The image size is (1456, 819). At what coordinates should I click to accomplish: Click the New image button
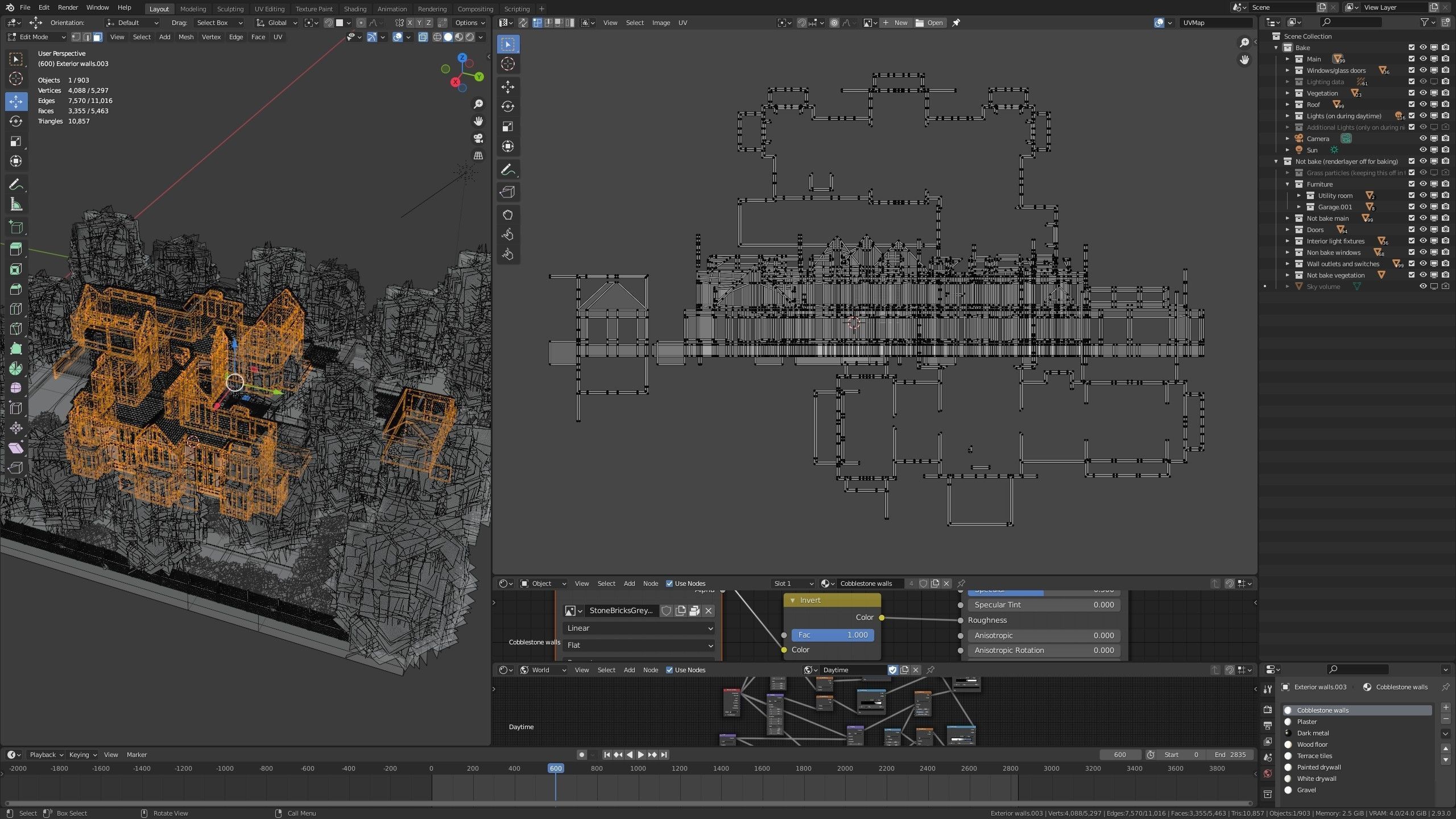tap(895, 23)
